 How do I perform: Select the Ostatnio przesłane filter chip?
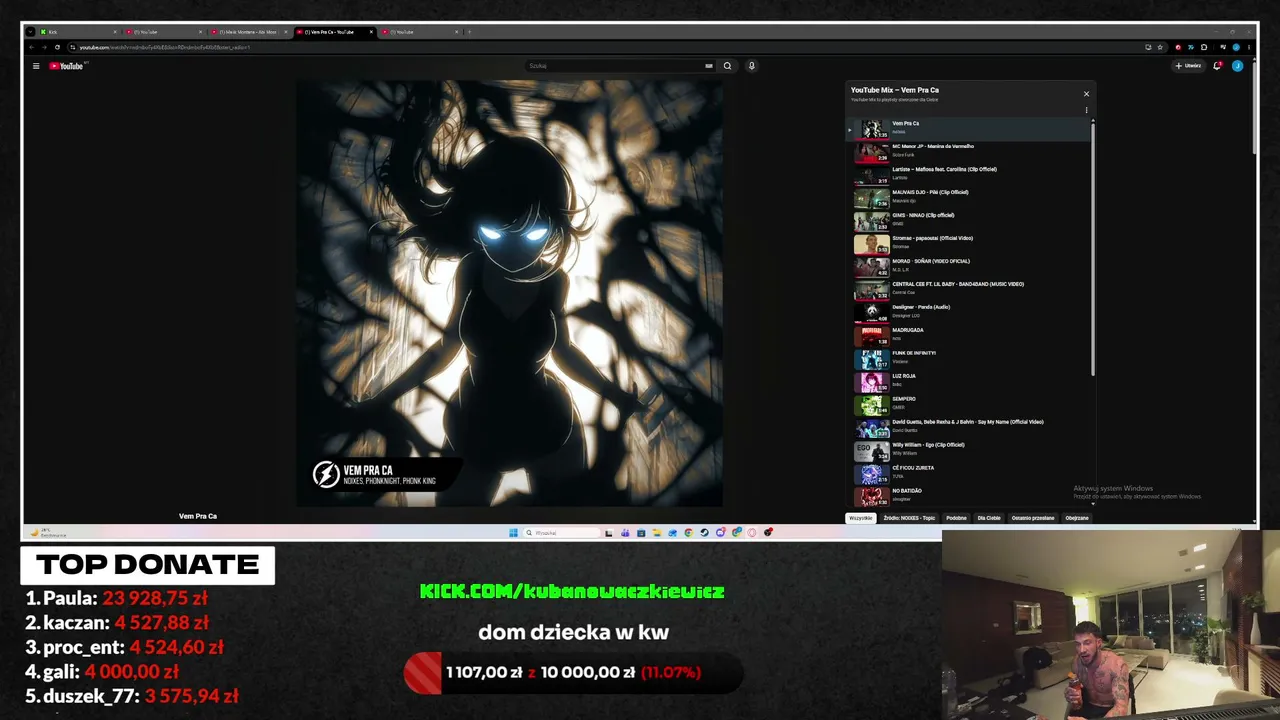coord(1033,518)
